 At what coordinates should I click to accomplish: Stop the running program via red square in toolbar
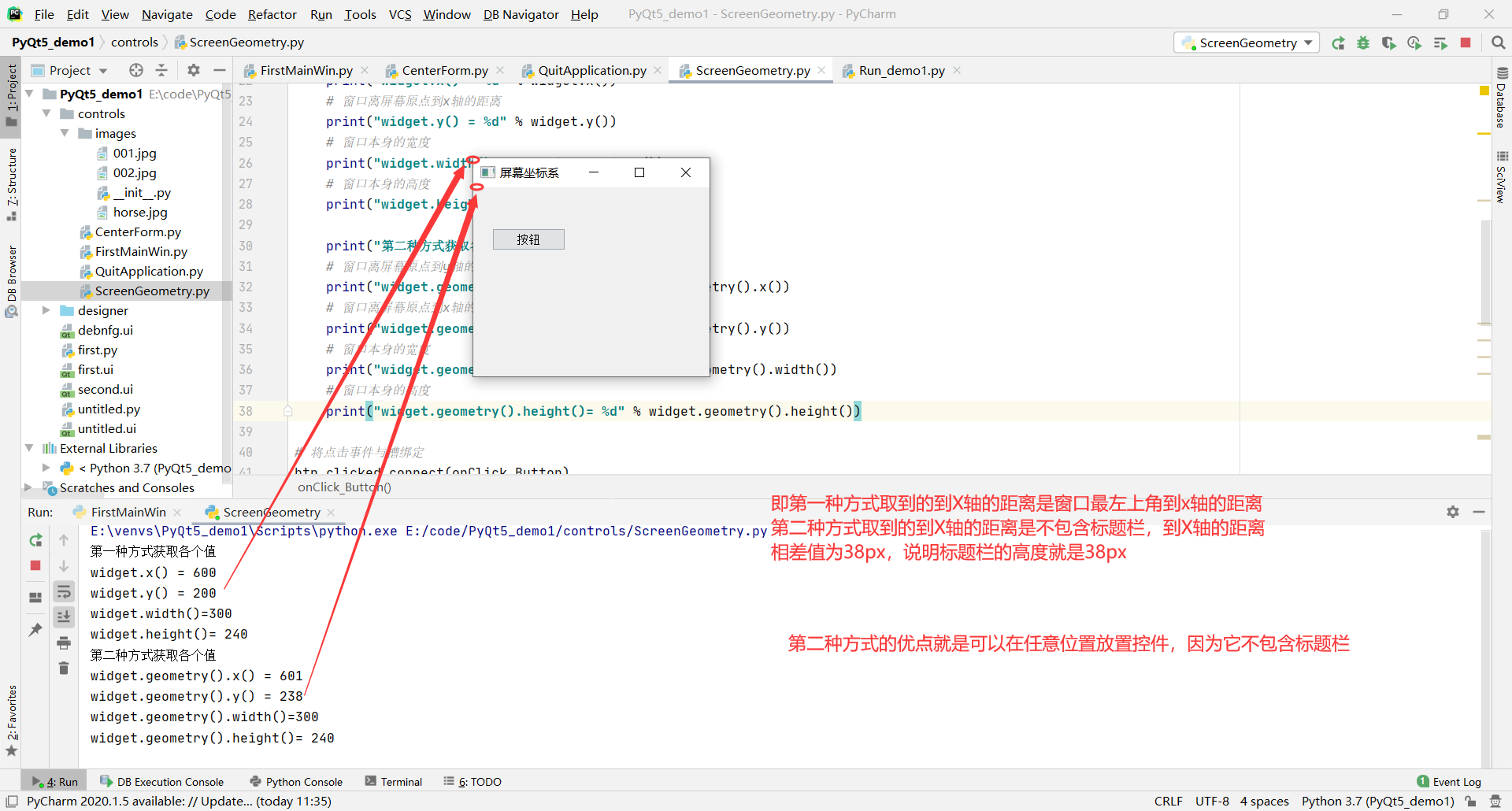coord(1466,43)
